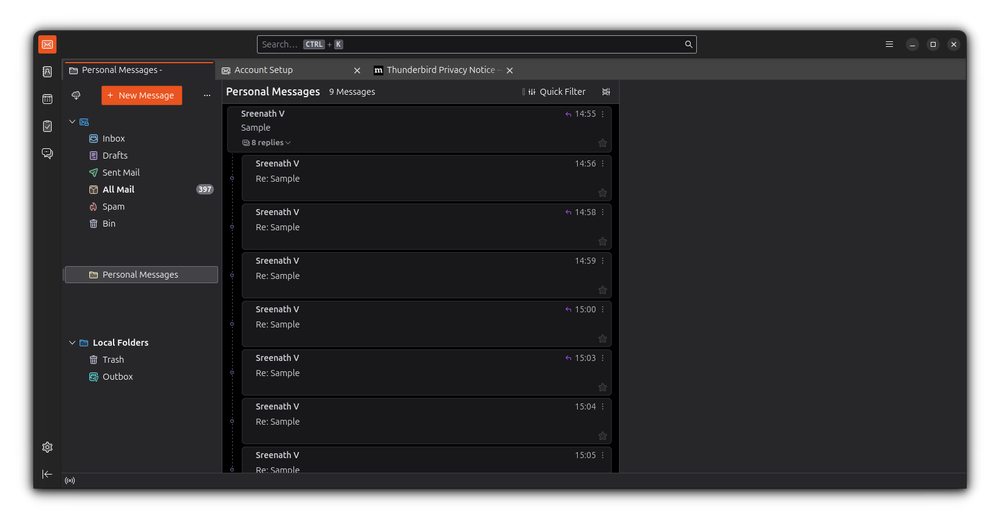The width and height of the screenshot is (1000, 525).
Task: Toggle Quick Filter bar
Action: coord(556,92)
